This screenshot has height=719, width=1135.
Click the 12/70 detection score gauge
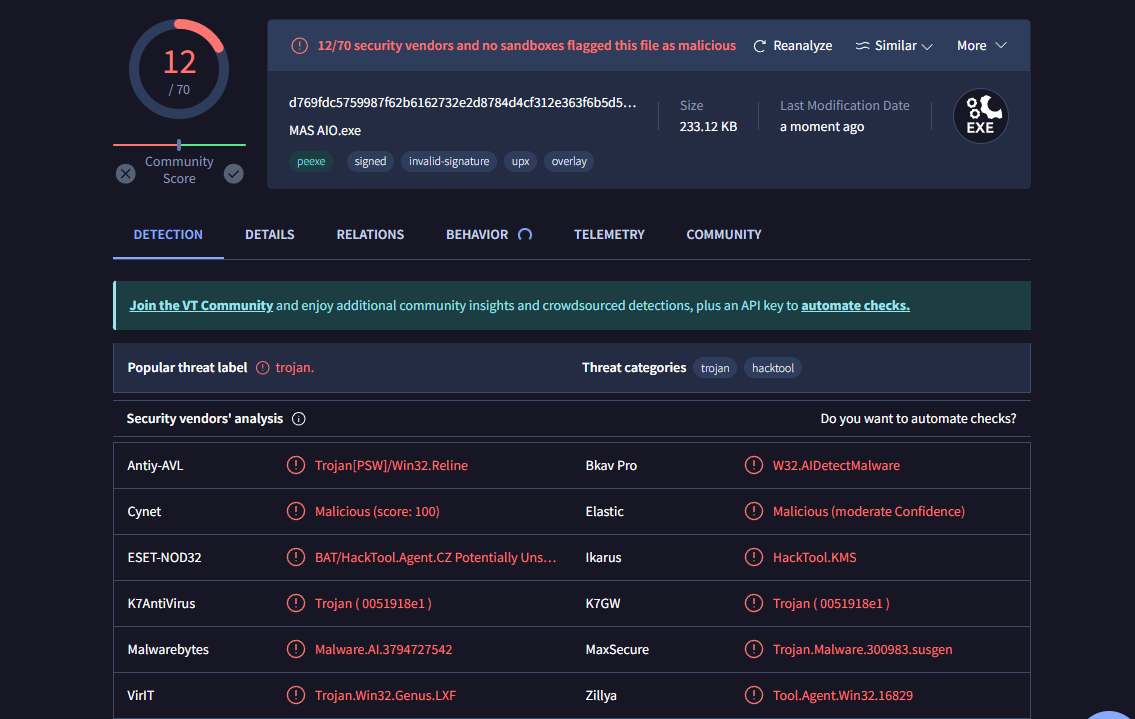179,70
